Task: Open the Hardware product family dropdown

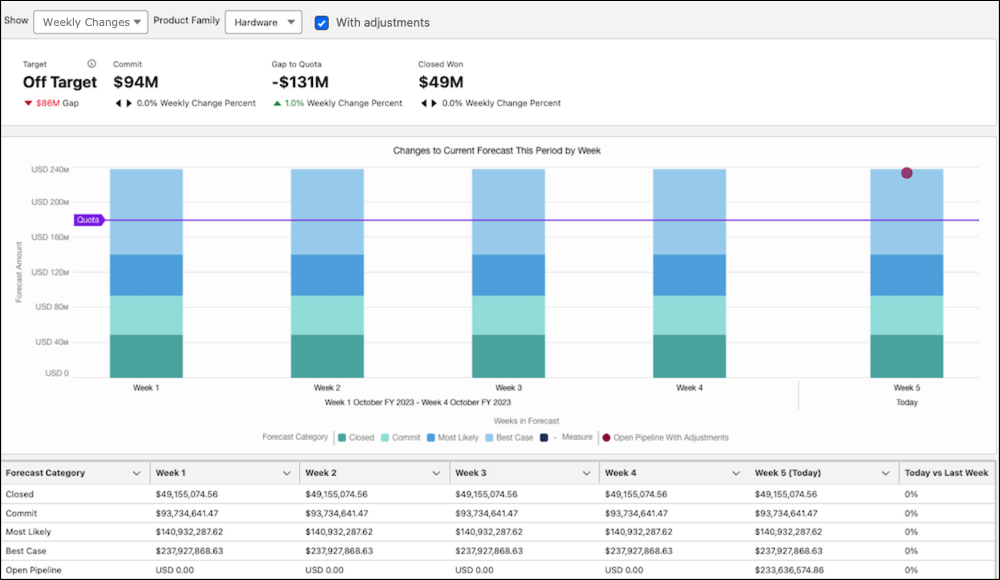Action: [262, 22]
